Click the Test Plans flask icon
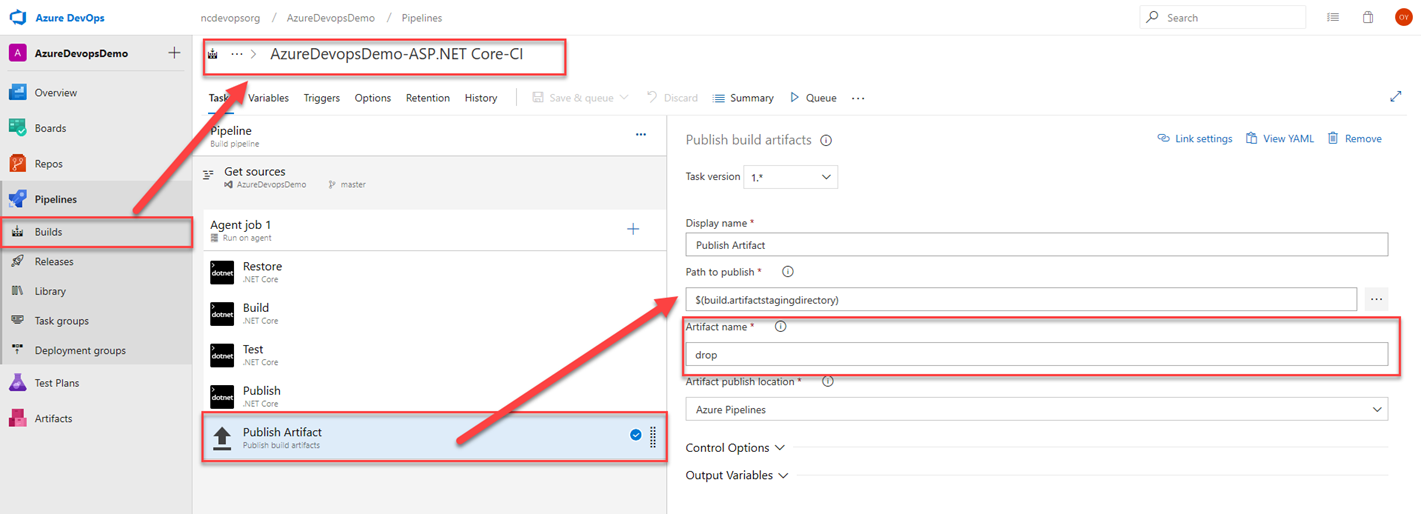The height and width of the screenshot is (514, 1421). click(17, 383)
